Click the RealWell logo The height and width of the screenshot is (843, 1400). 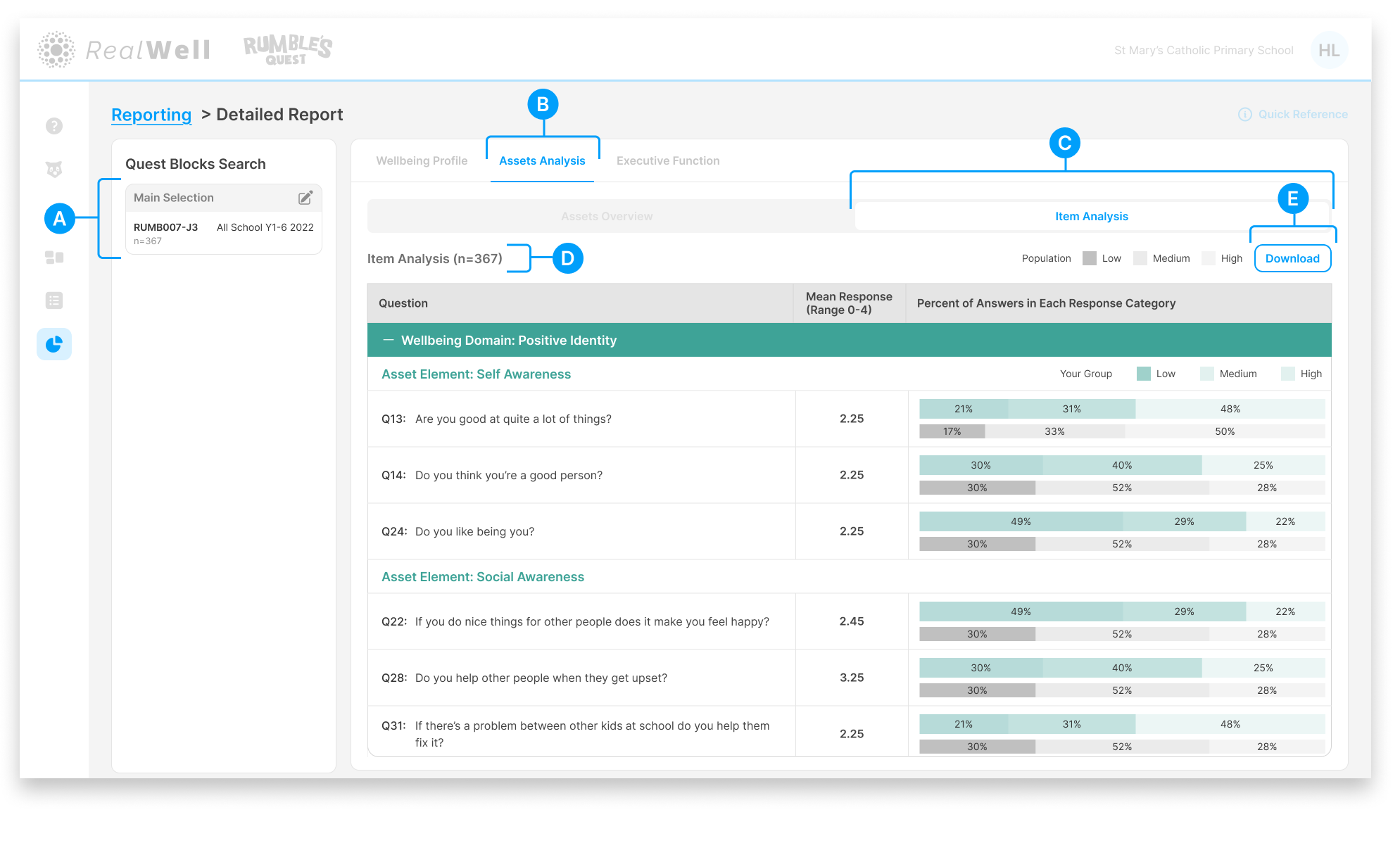pyautogui.click(x=125, y=50)
